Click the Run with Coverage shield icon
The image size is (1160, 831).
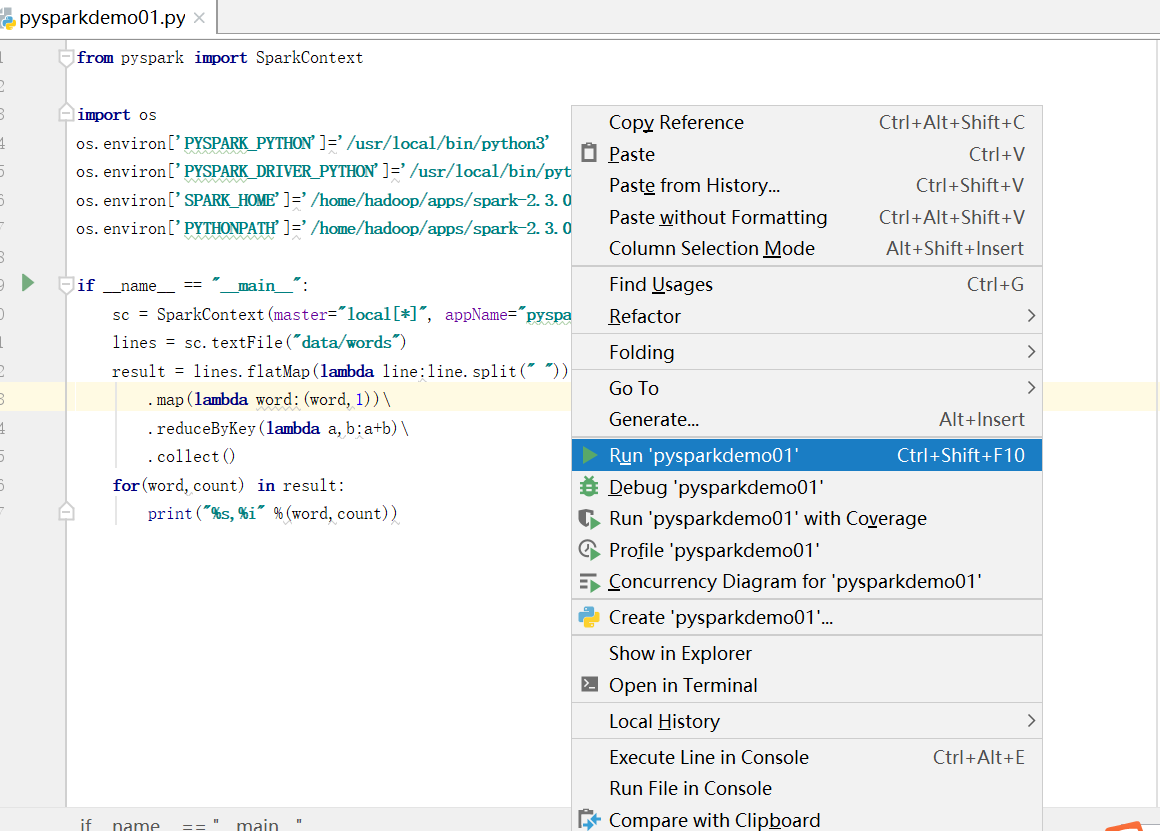(589, 519)
